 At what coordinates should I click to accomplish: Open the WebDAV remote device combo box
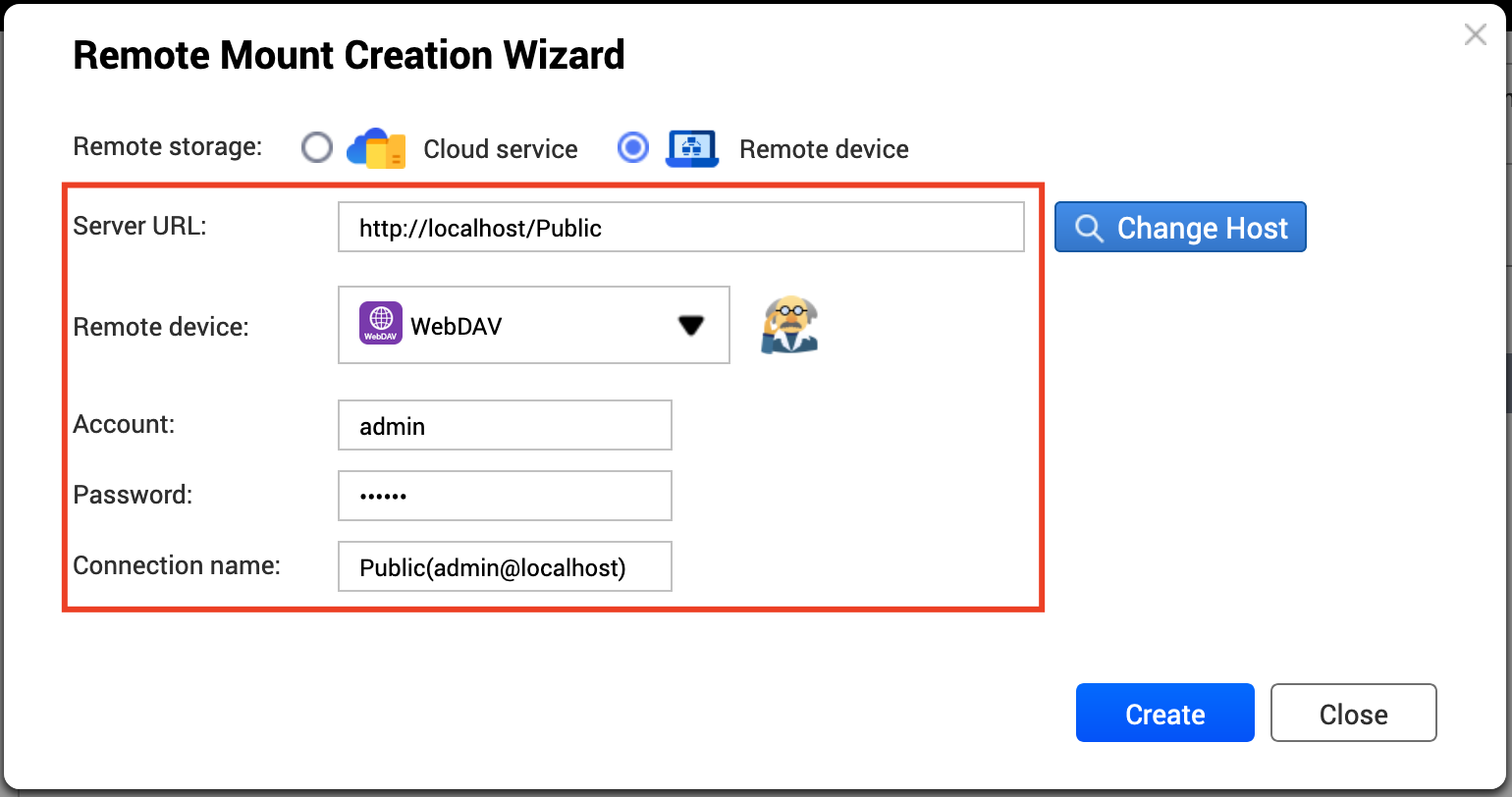click(533, 325)
